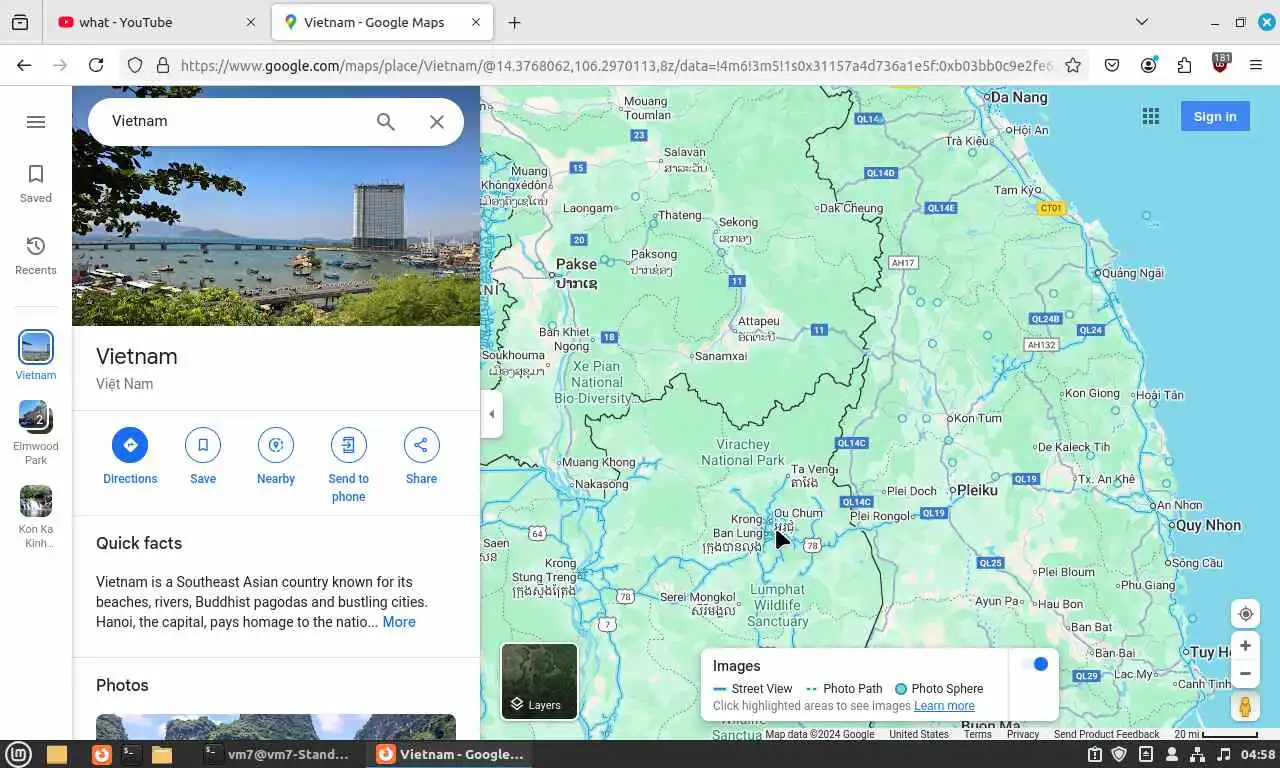Open Recents in sidebar

pos(36,256)
